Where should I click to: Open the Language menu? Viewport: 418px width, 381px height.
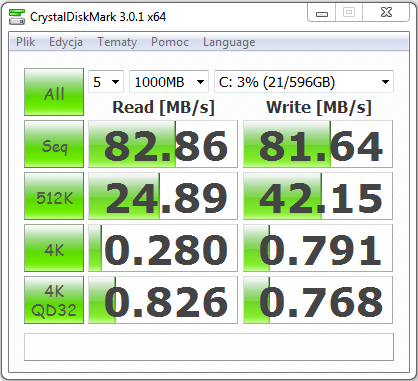229,42
